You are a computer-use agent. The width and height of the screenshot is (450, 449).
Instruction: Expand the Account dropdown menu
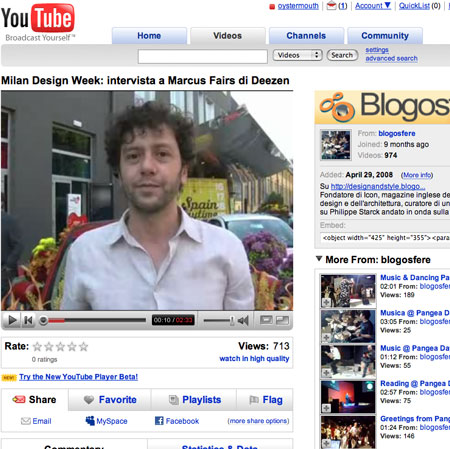(373, 6)
